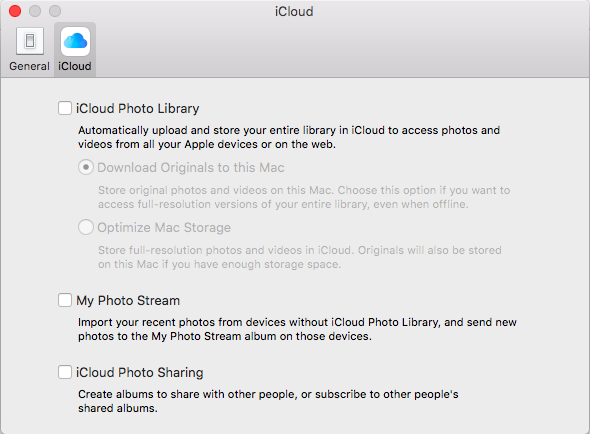Screen dimensions: 590x434
Task: Click the minimize button in the title bar
Action: (x=35, y=11)
